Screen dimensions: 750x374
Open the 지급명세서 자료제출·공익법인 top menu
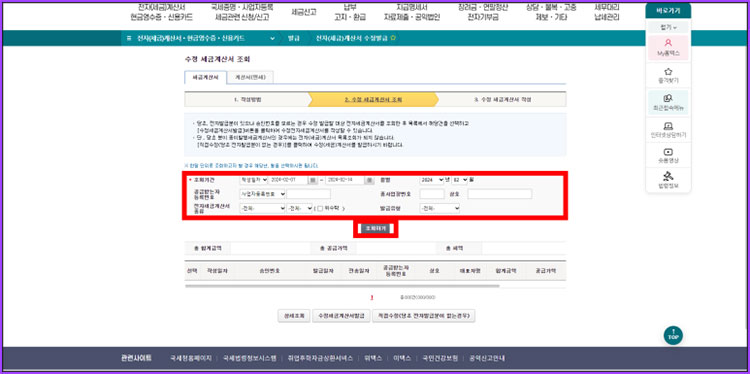click(412, 12)
